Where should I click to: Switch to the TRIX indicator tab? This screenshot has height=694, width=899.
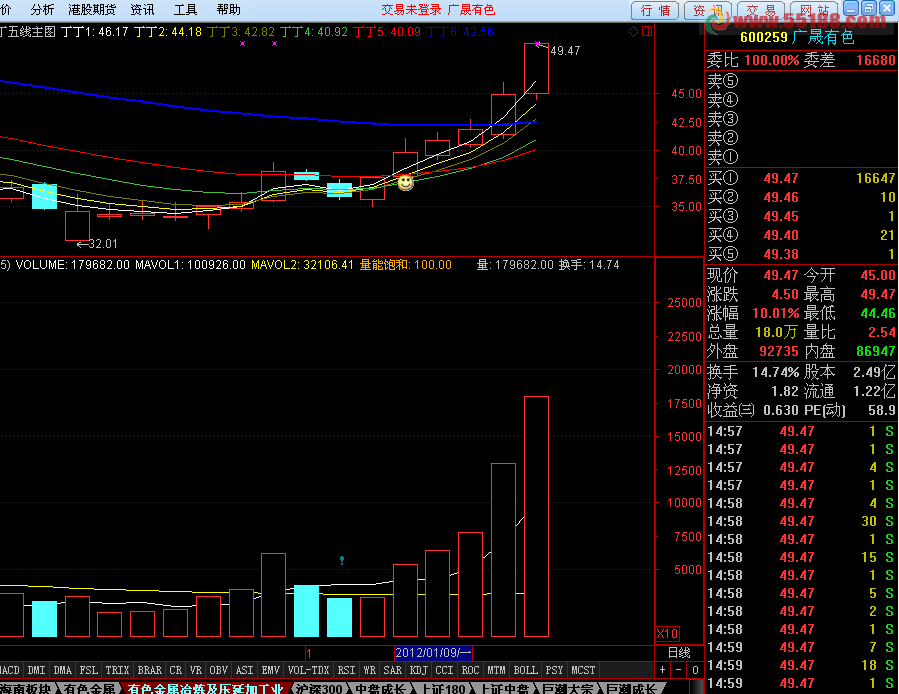pos(117,670)
